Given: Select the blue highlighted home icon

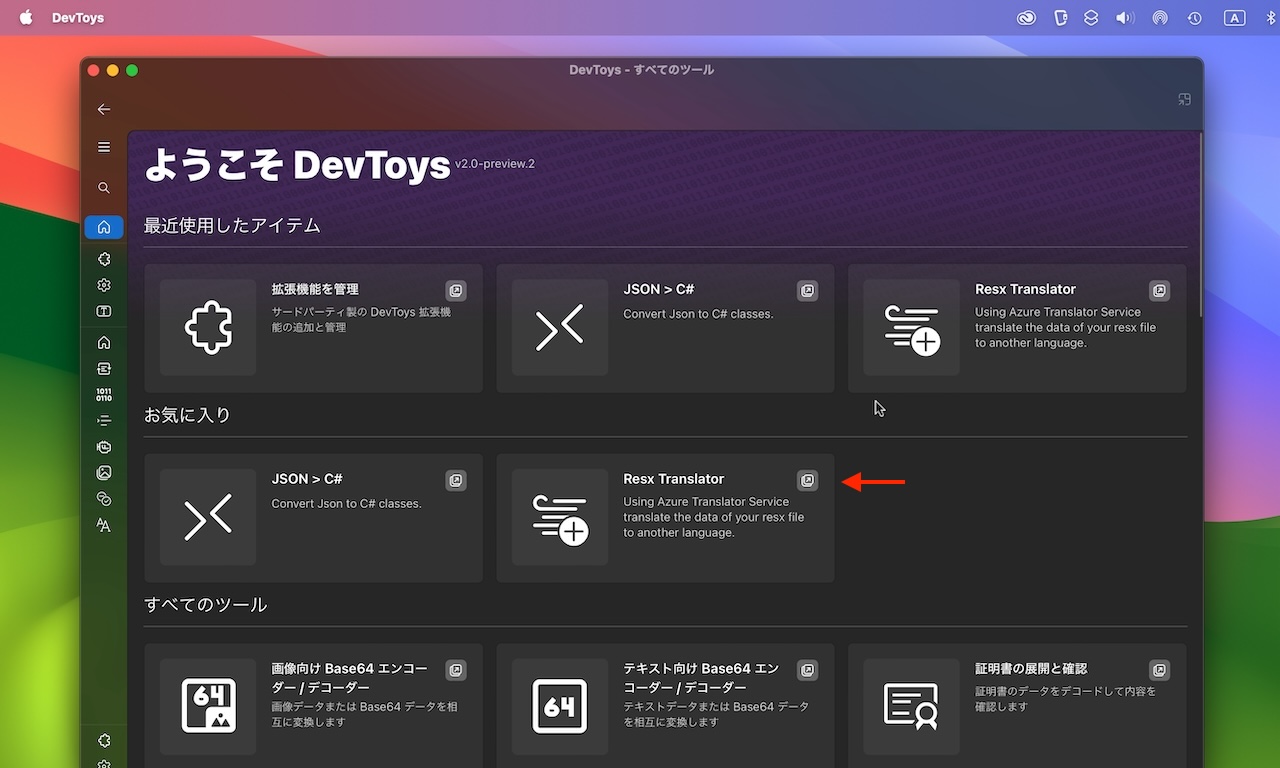Looking at the screenshot, I should (104, 227).
